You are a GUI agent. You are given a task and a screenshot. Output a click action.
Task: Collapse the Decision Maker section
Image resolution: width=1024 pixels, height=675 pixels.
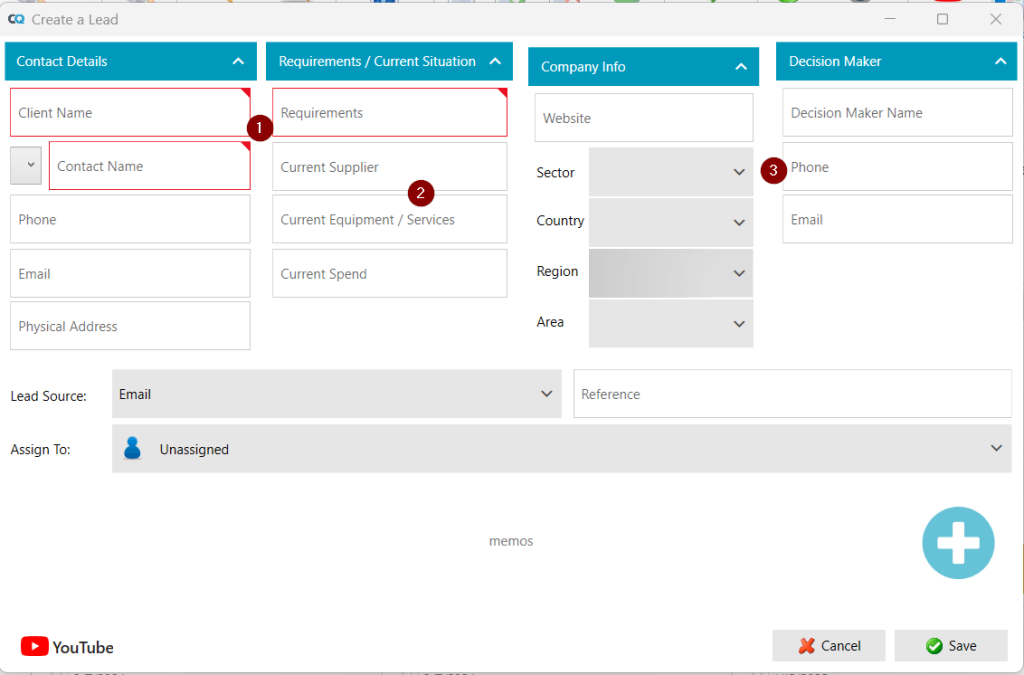pyautogui.click(x=1000, y=61)
